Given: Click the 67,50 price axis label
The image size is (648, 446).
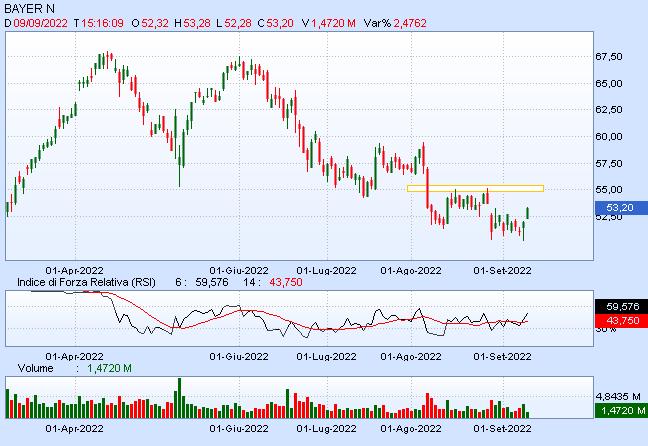Looking at the screenshot, I should pyautogui.click(x=609, y=57).
